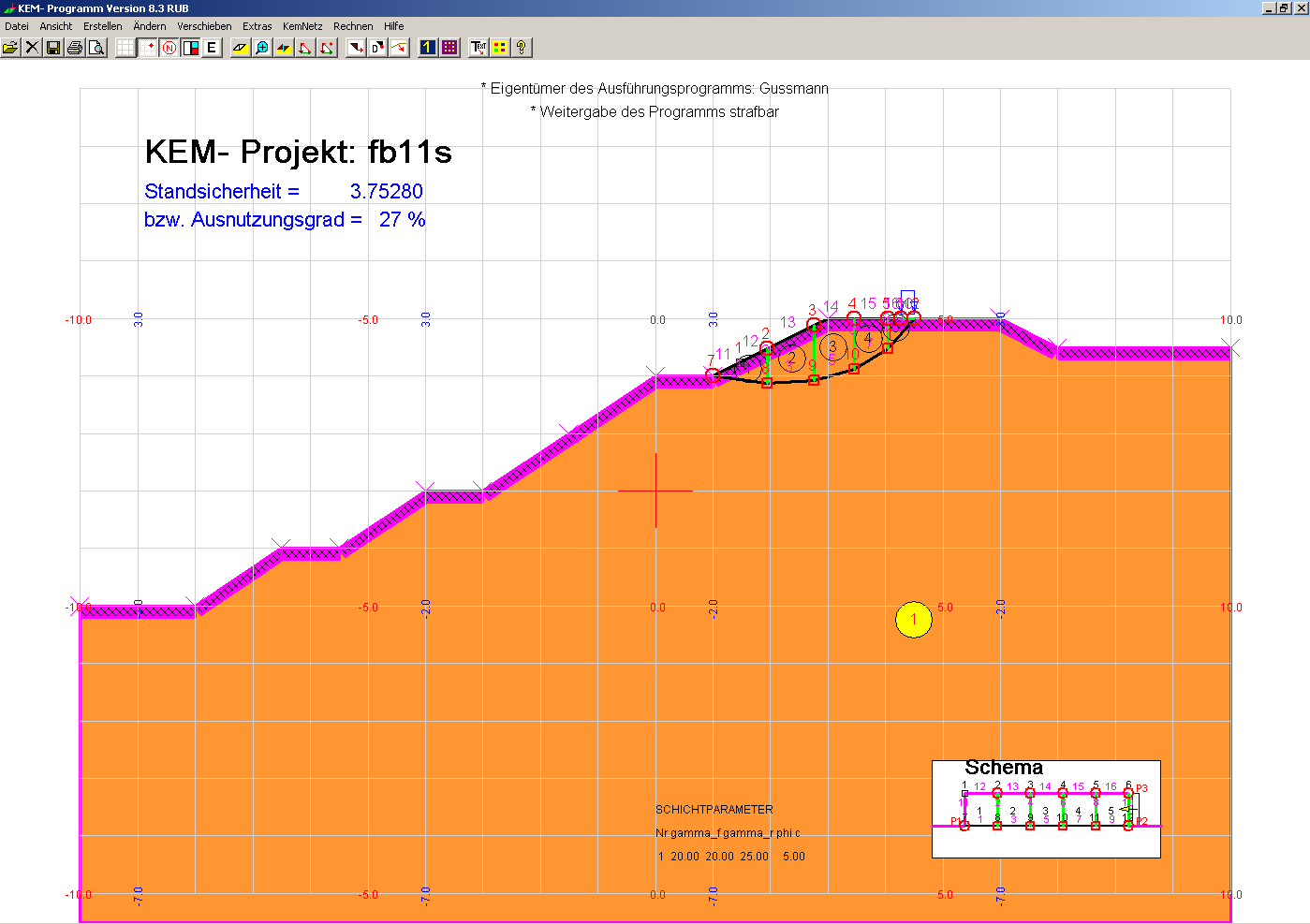Toggle the red point snap icon
Image resolution: width=1310 pixels, height=924 pixels.
pyautogui.click(x=147, y=47)
